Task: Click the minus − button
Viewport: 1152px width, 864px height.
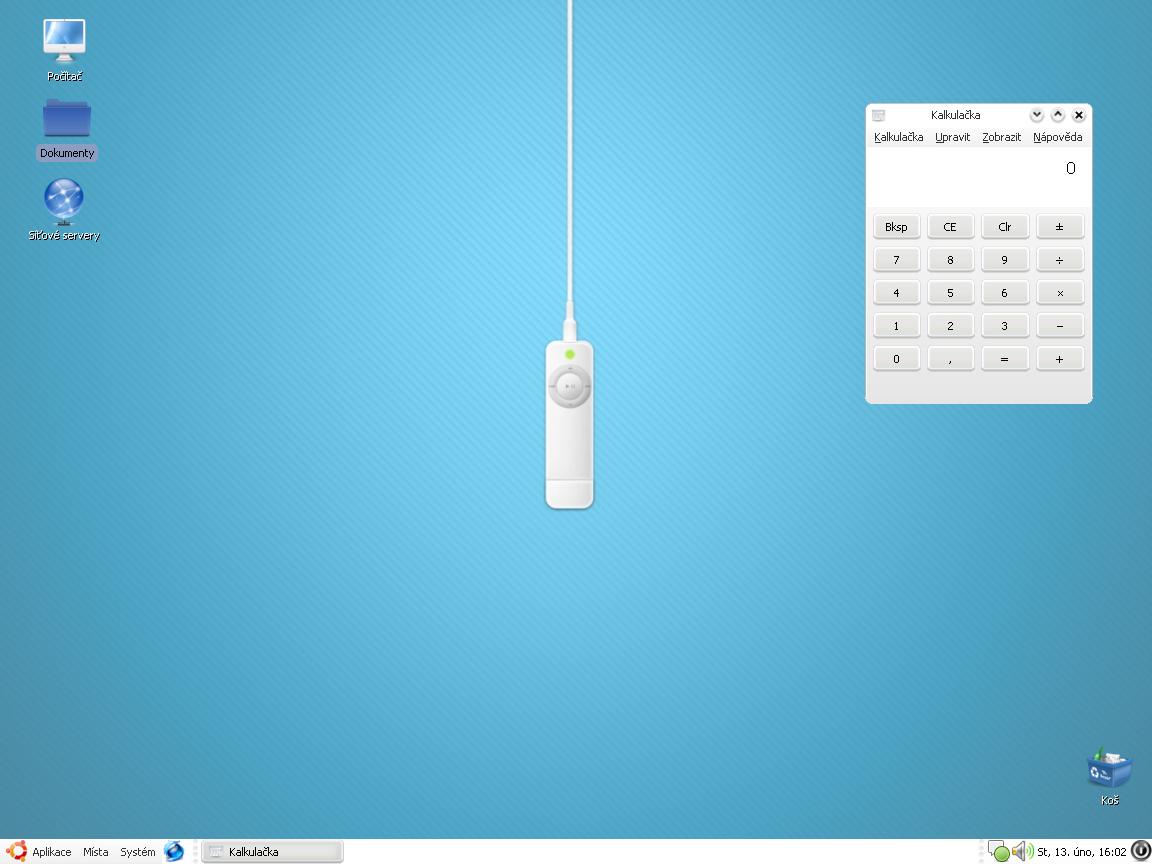Action: pos(1059,325)
